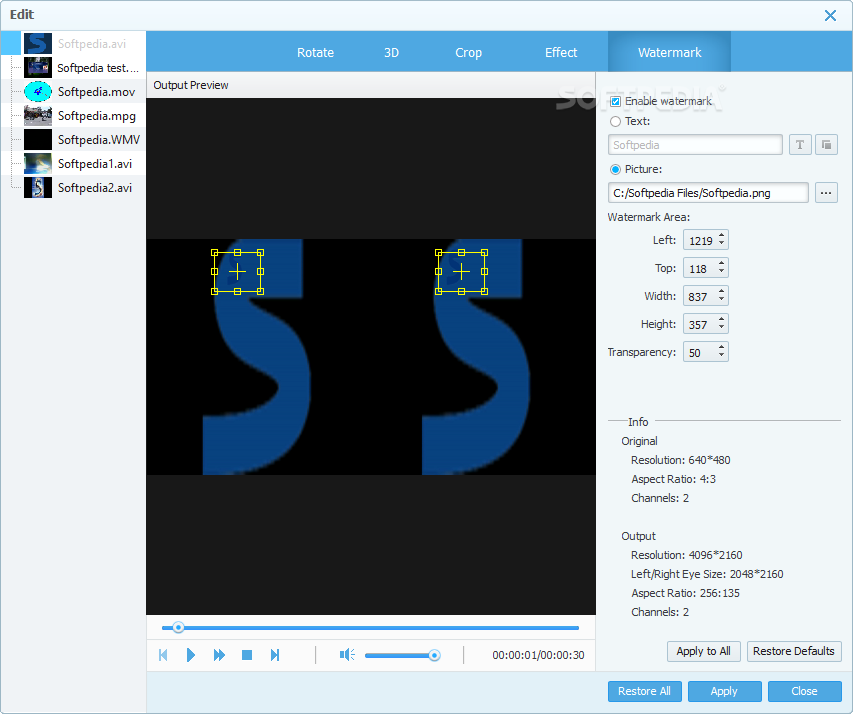Select Softpedia.mpg file name in list
The width and height of the screenshot is (853, 714).
[x=97, y=116]
